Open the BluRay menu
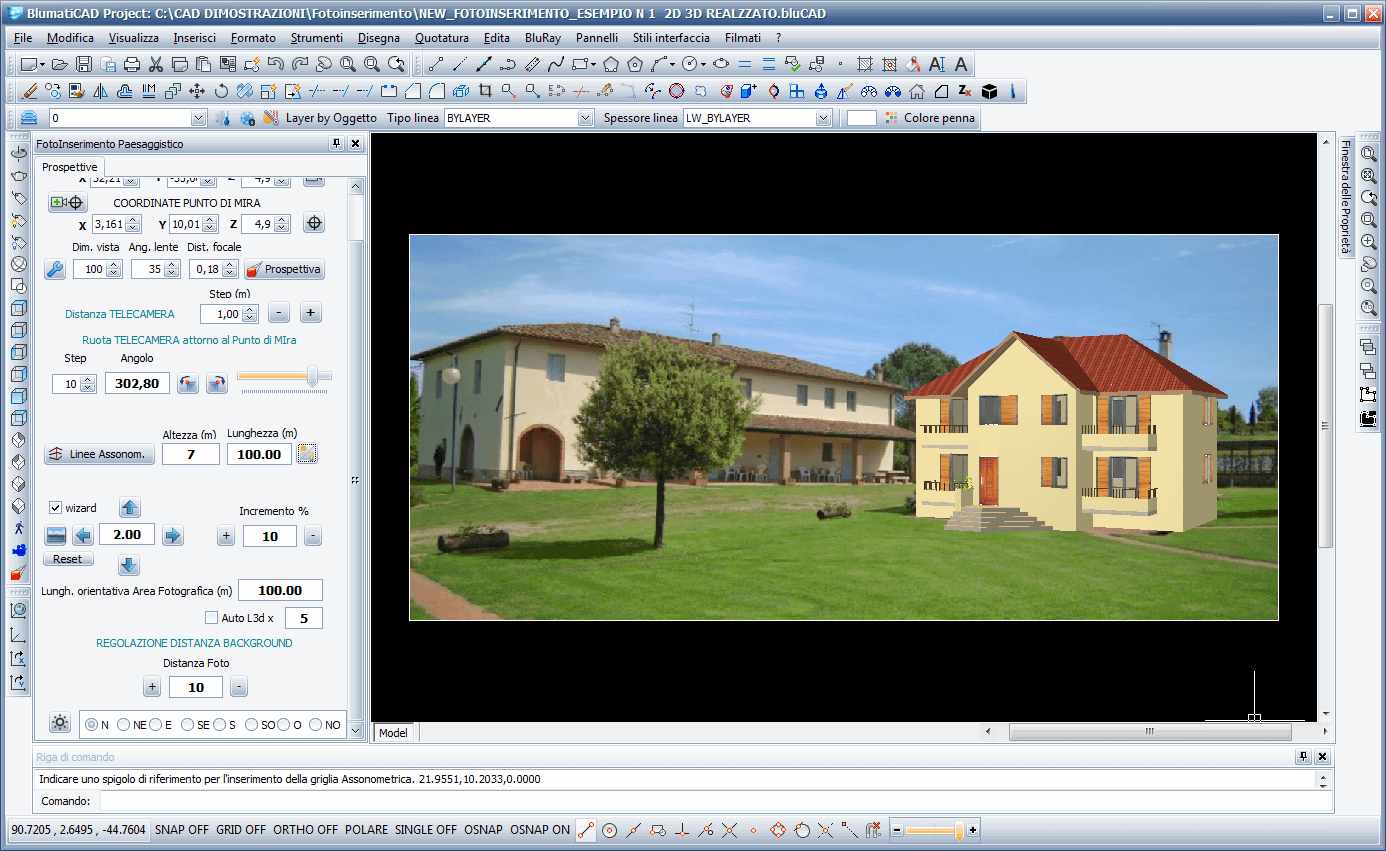The height and width of the screenshot is (851, 1386). pos(543,38)
